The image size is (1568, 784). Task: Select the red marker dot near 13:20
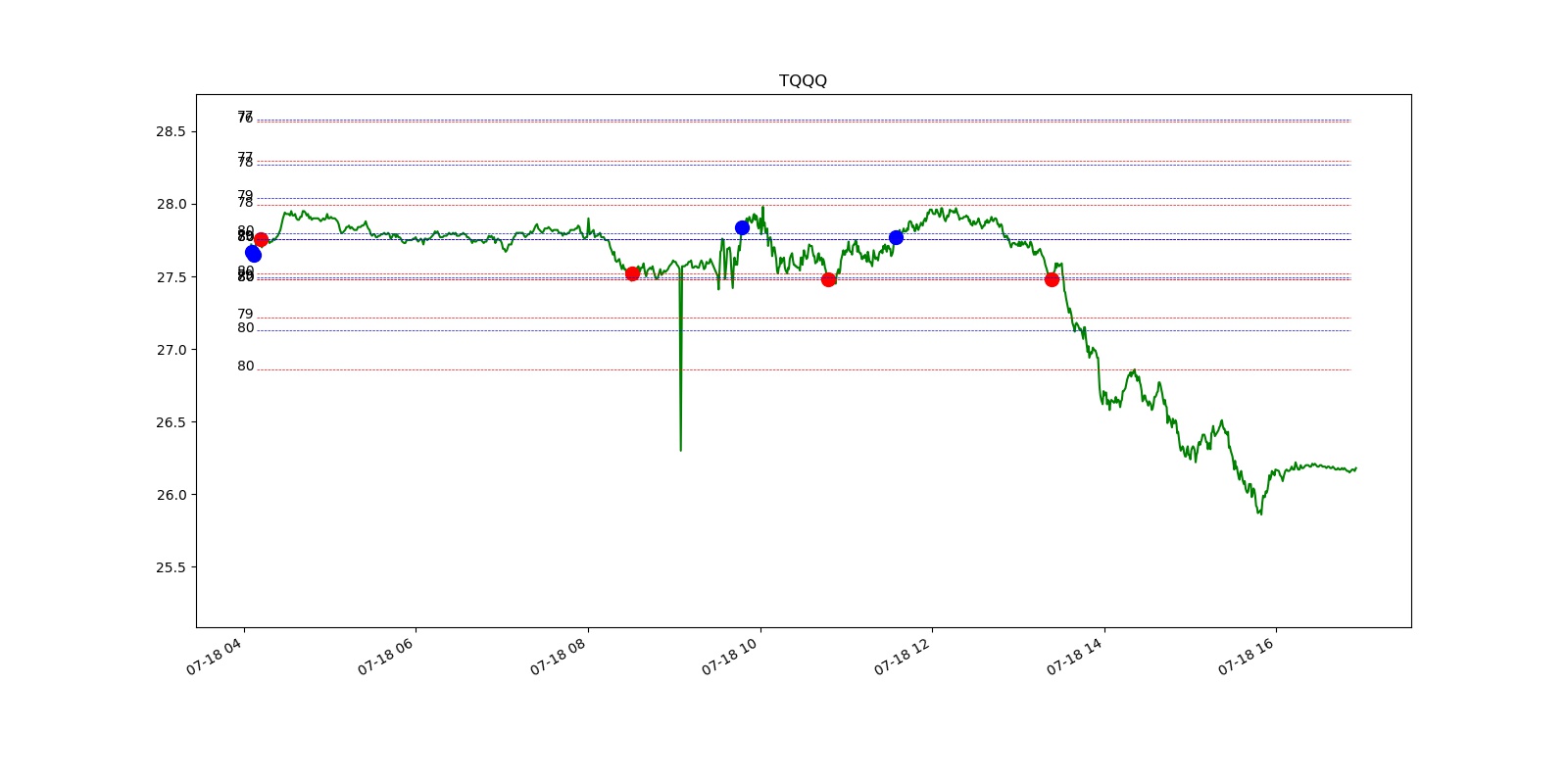(1052, 279)
